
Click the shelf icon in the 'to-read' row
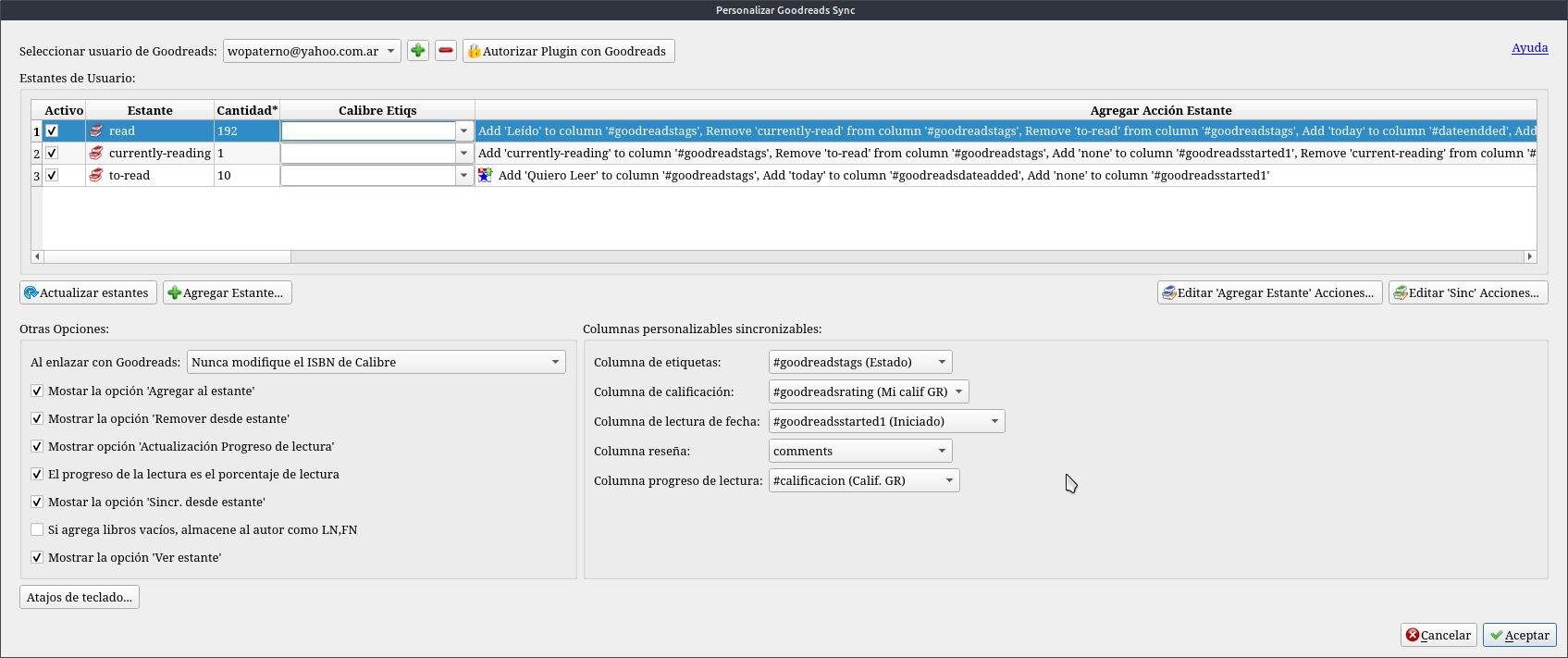pyautogui.click(x=96, y=175)
